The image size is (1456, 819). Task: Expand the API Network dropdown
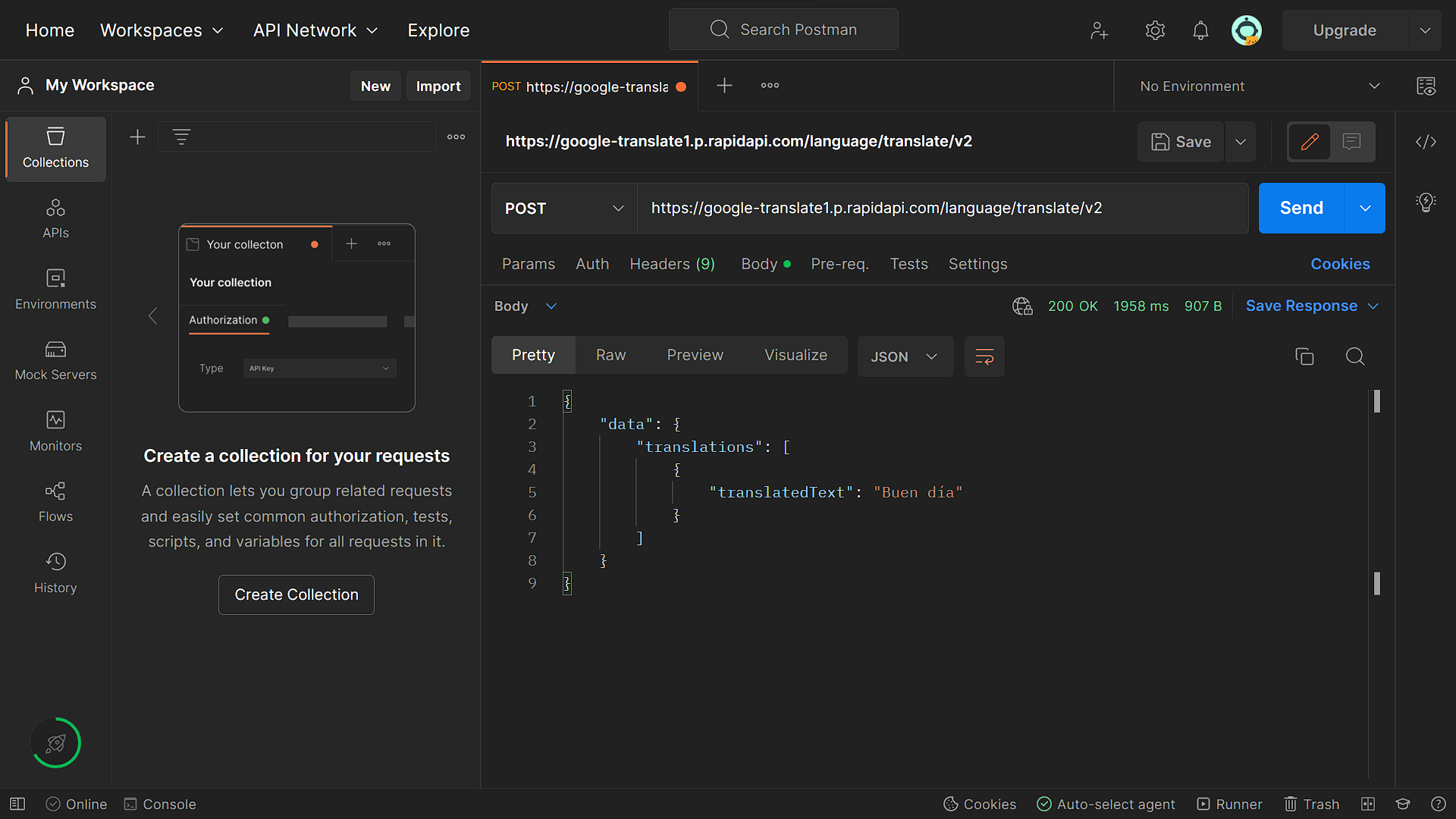(x=315, y=30)
